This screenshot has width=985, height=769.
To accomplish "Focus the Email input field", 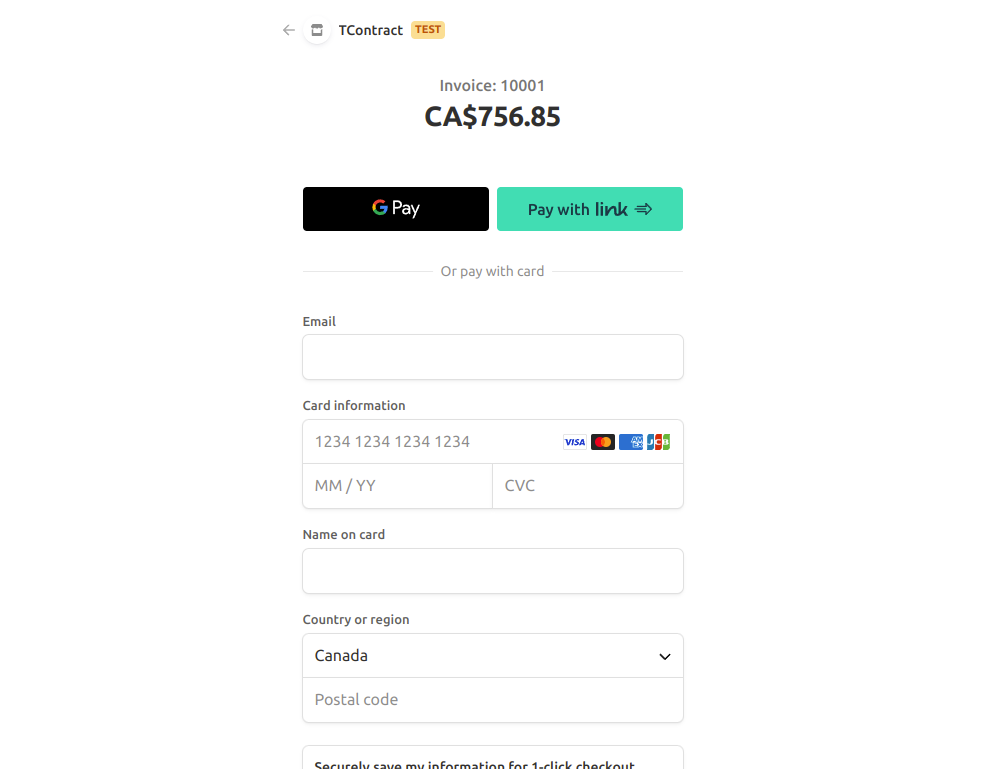I will [493, 357].
